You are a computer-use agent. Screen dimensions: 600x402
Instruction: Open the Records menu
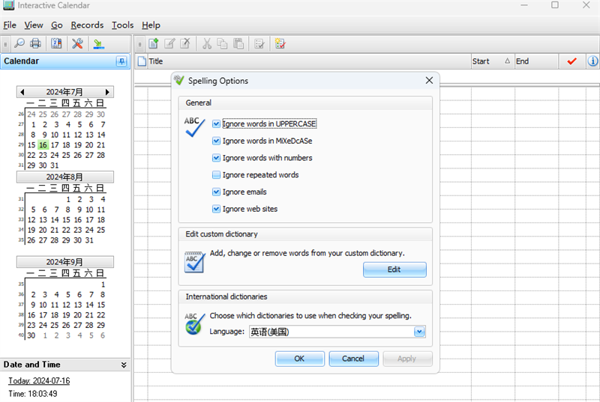pos(86,24)
